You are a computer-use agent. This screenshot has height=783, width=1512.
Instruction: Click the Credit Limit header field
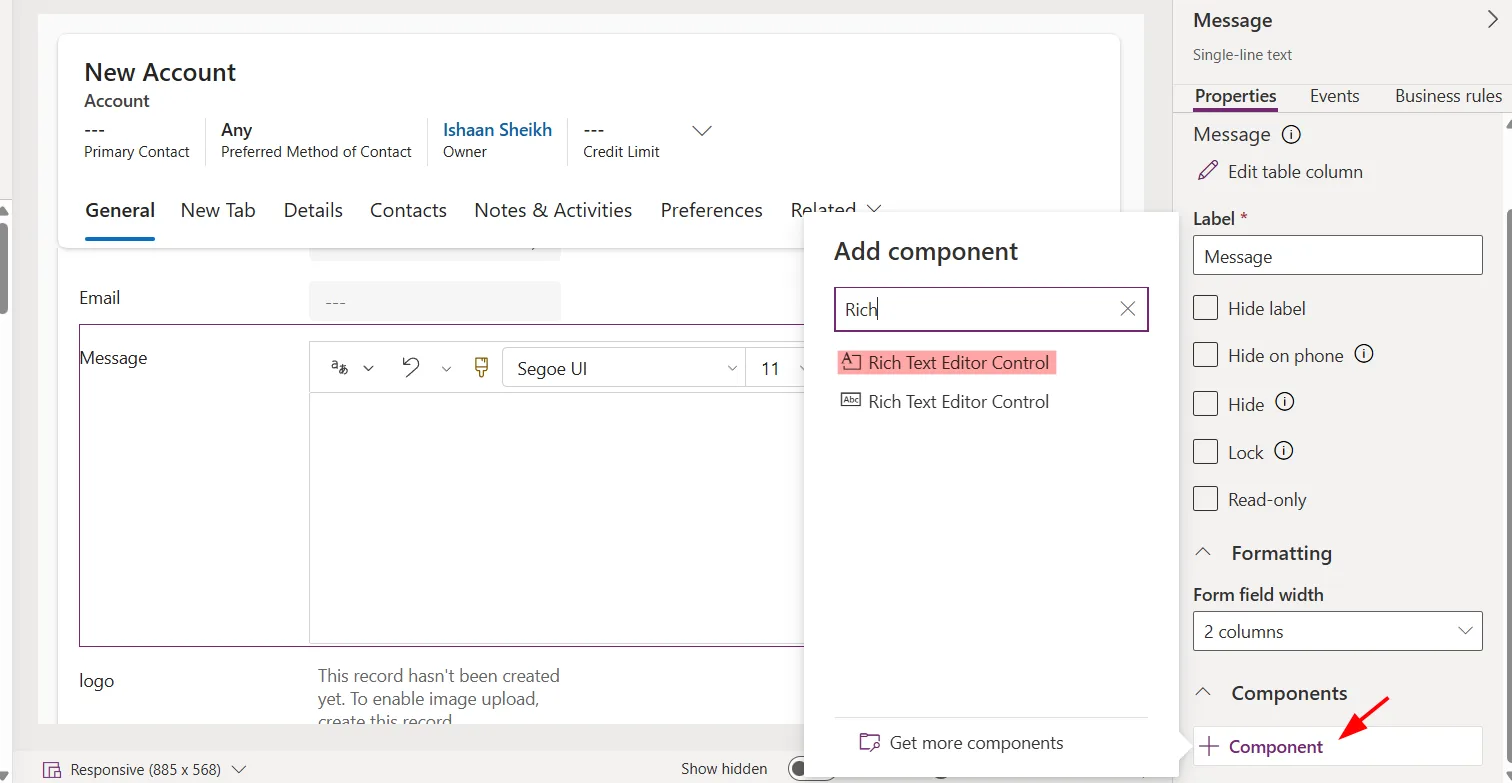click(621, 140)
